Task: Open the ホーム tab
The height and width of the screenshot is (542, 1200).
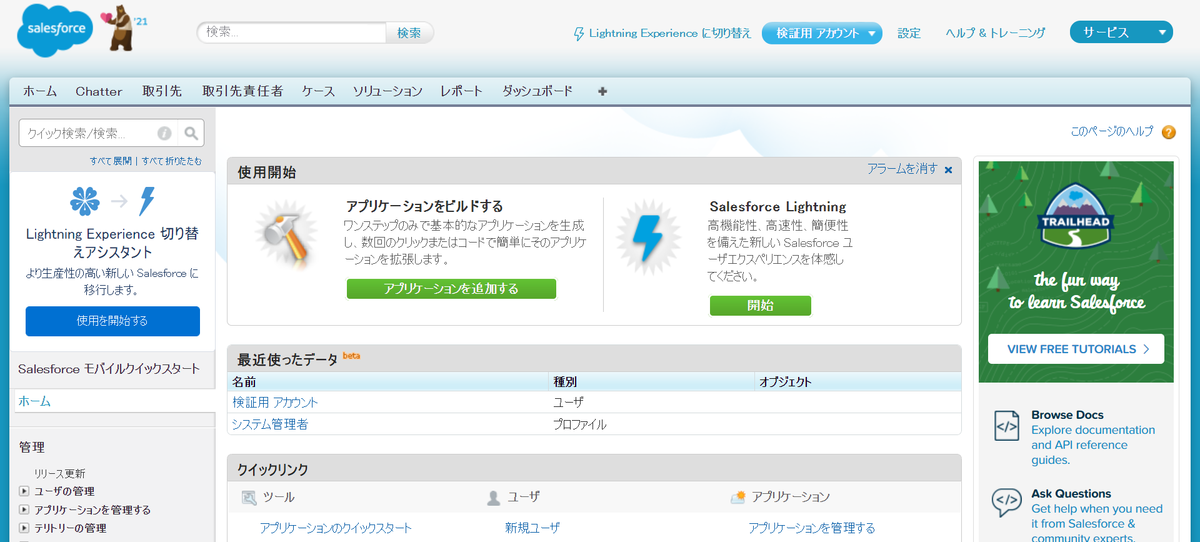Action: pyautogui.click(x=40, y=91)
